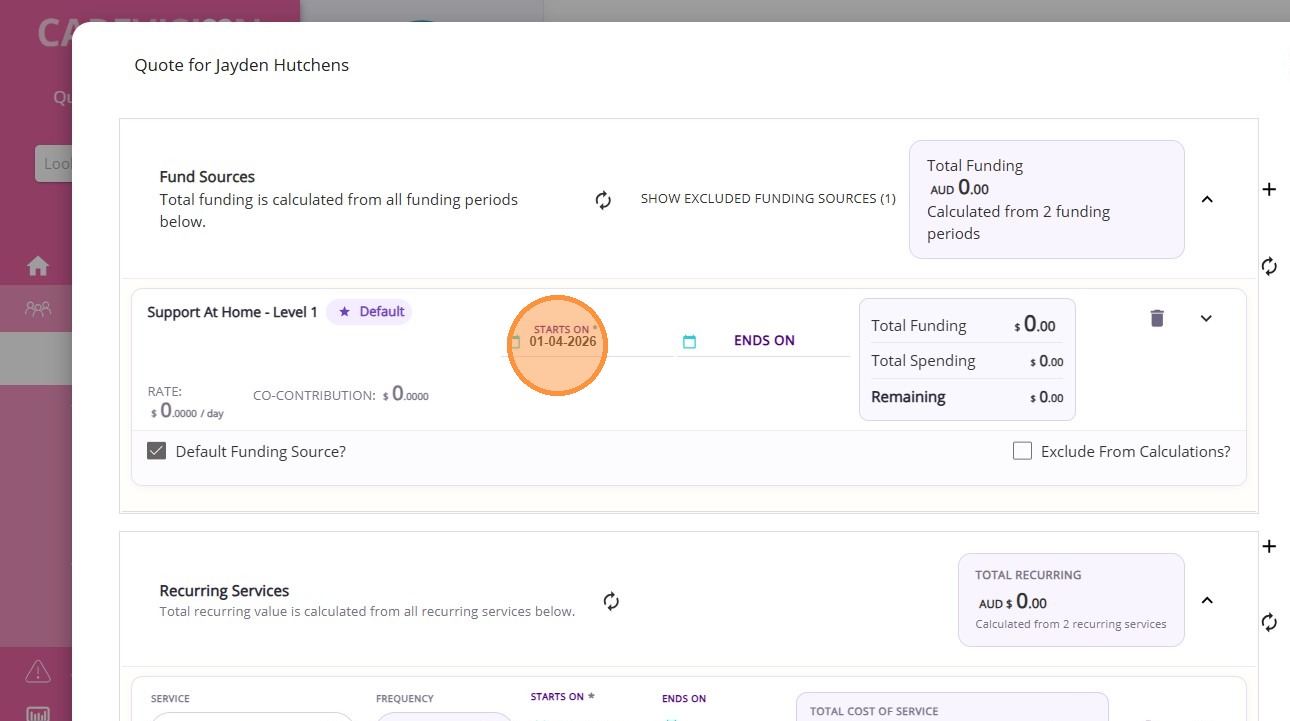Add a new fund source with plus icon
1290x721 pixels.
pyautogui.click(x=1269, y=189)
